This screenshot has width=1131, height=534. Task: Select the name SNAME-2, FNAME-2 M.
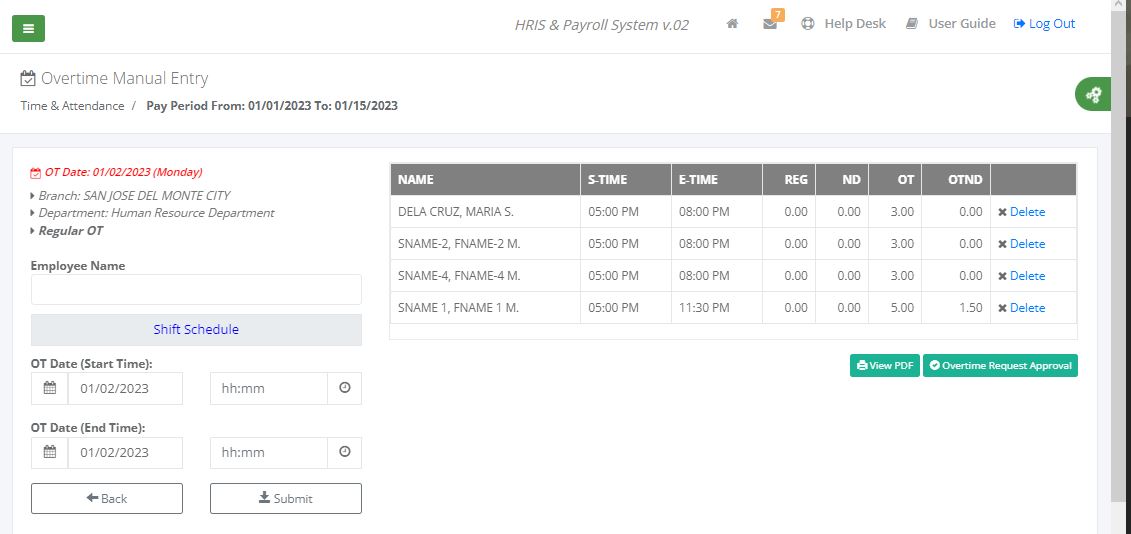459,244
